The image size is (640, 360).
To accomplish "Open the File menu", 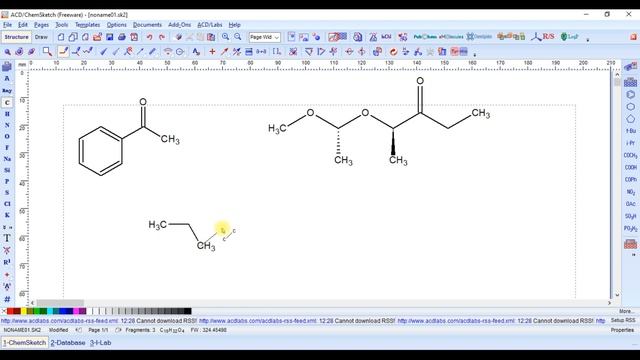I will (7, 25).
